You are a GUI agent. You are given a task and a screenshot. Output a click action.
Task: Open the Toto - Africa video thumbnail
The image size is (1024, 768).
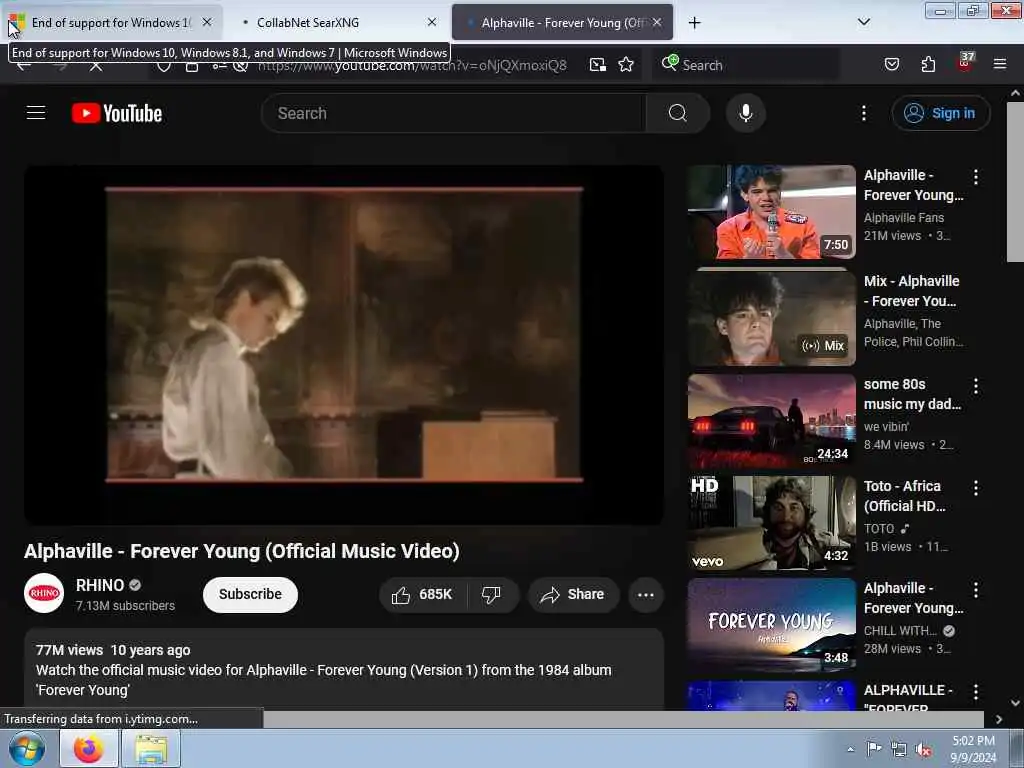click(x=771, y=523)
